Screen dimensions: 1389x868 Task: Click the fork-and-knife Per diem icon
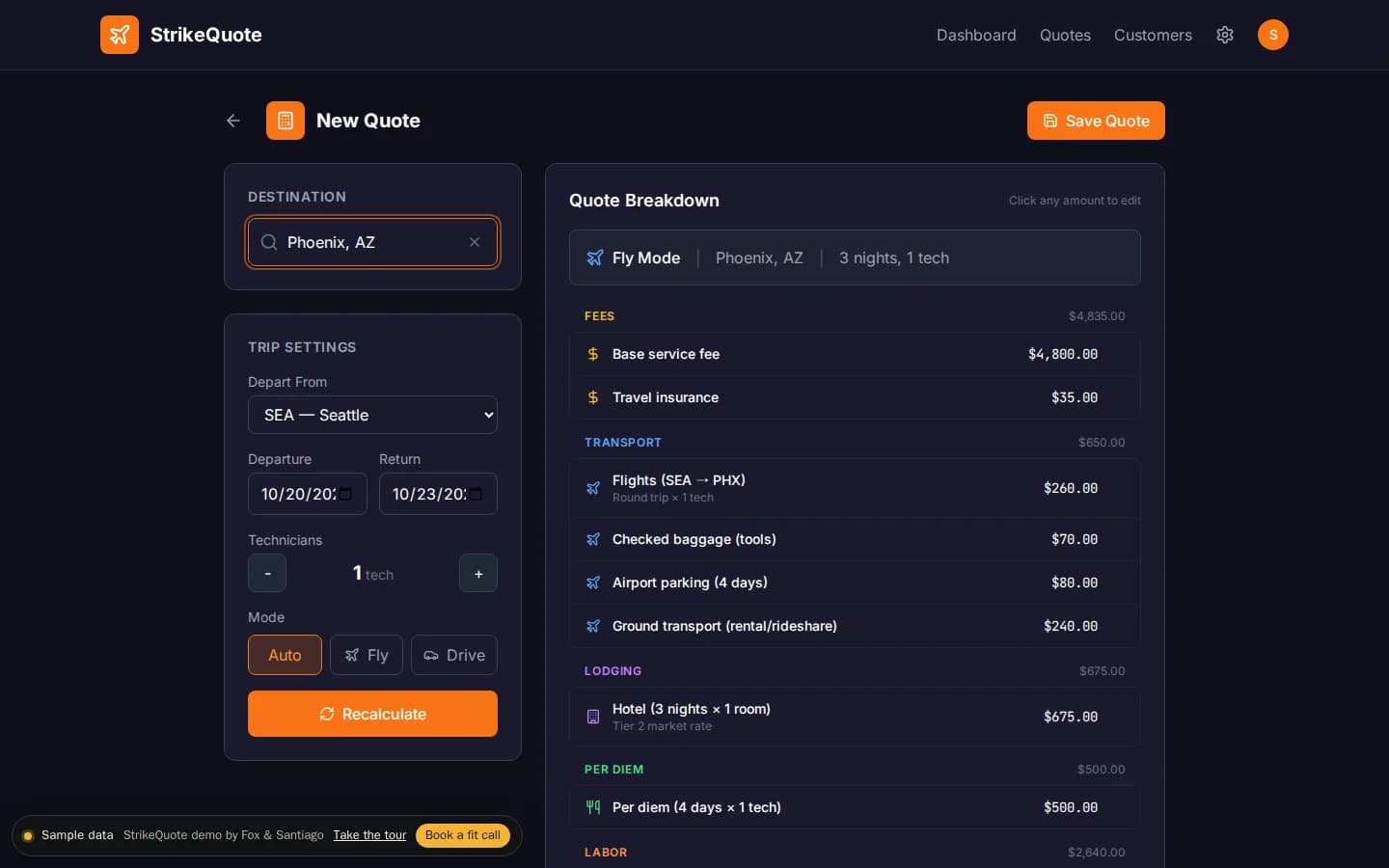point(593,807)
